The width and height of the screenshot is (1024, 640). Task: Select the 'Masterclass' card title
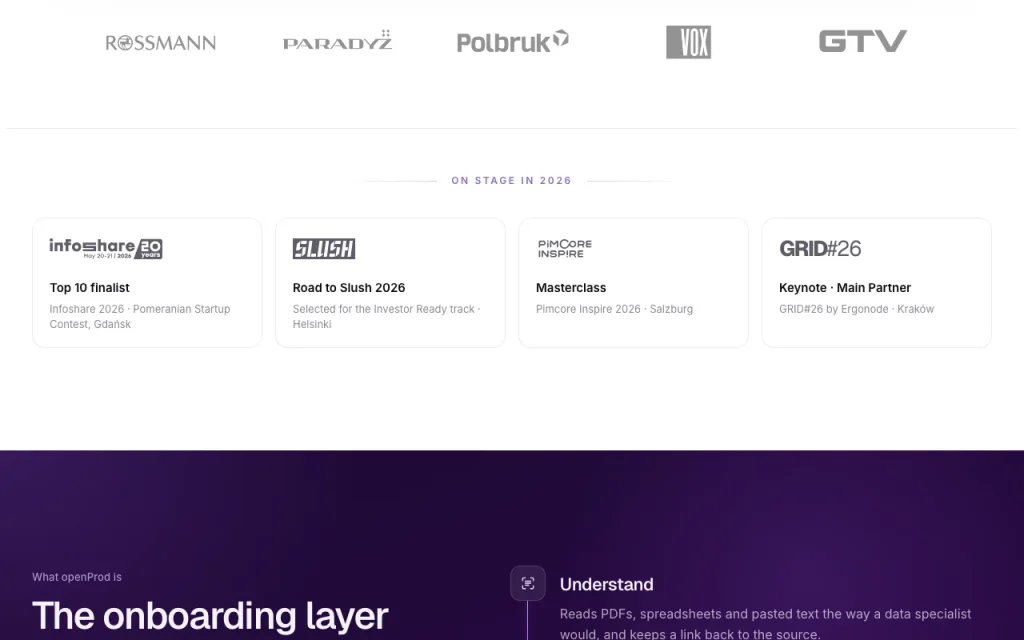point(571,288)
